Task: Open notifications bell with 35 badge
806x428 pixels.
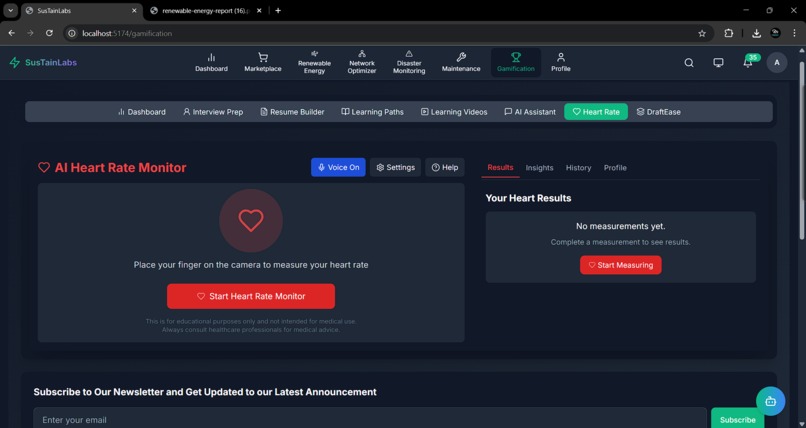Action: [x=748, y=63]
